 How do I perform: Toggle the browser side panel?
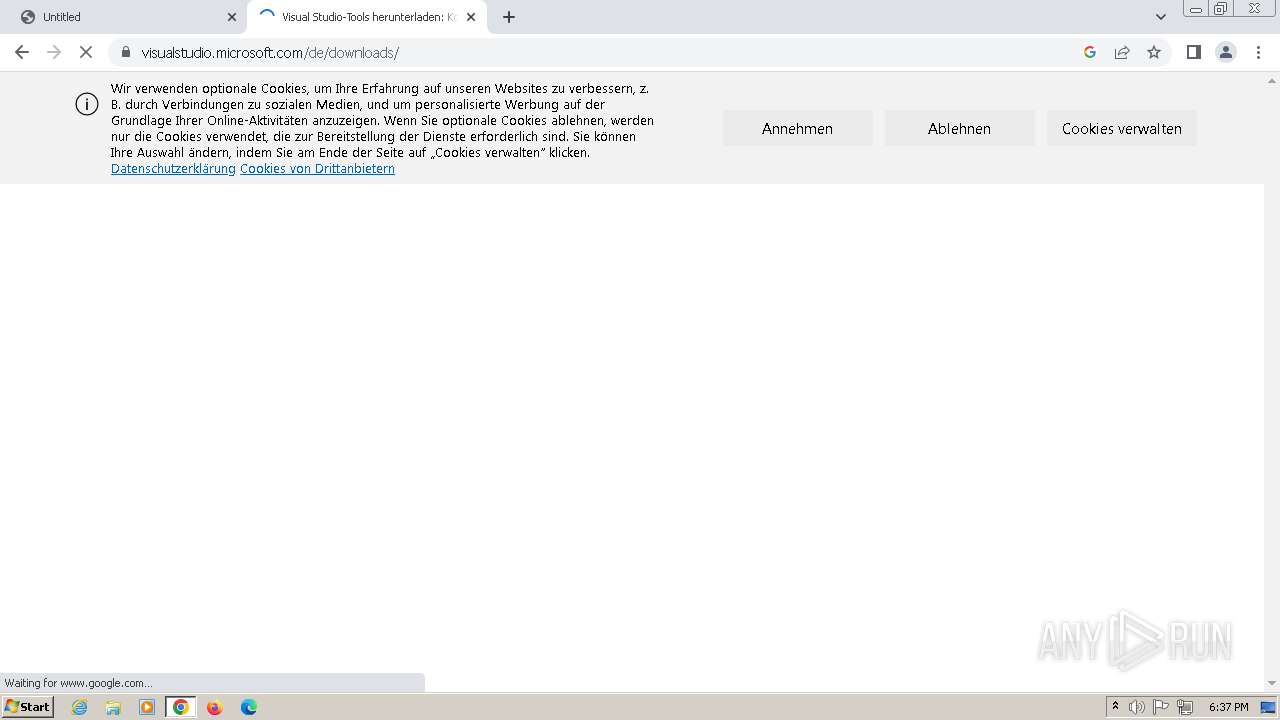(x=1193, y=52)
